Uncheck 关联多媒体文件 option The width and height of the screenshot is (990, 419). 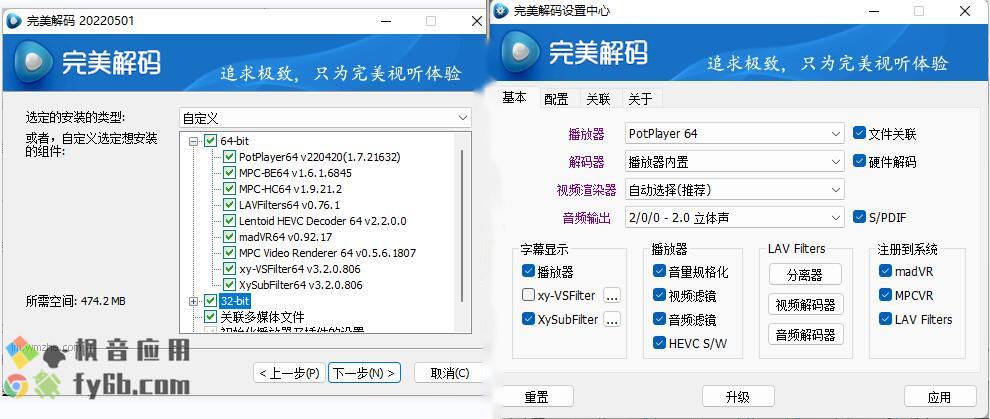[x=210, y=317]
